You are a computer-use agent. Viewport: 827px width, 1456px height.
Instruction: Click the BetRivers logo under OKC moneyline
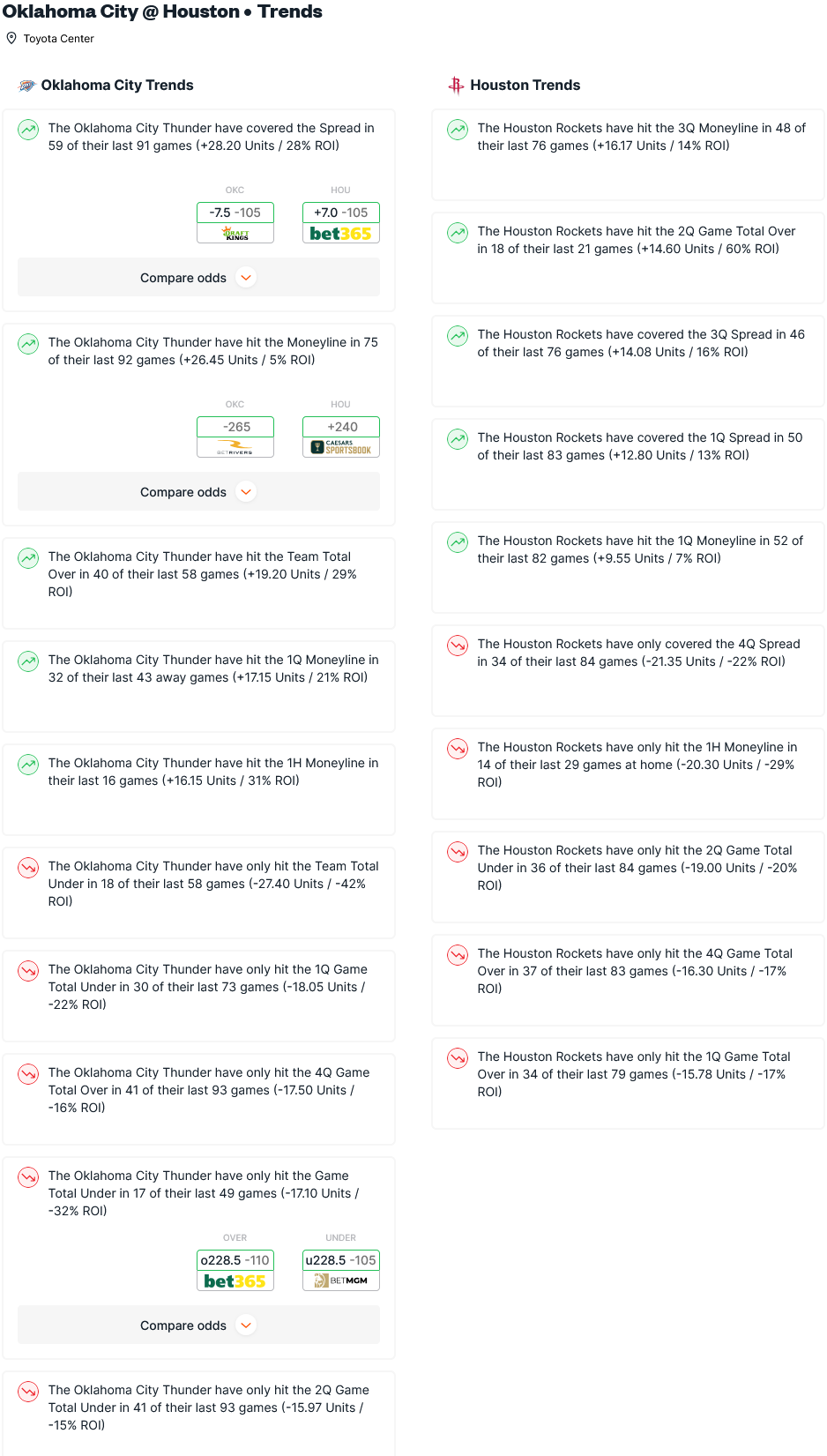(x=235, y=448)
